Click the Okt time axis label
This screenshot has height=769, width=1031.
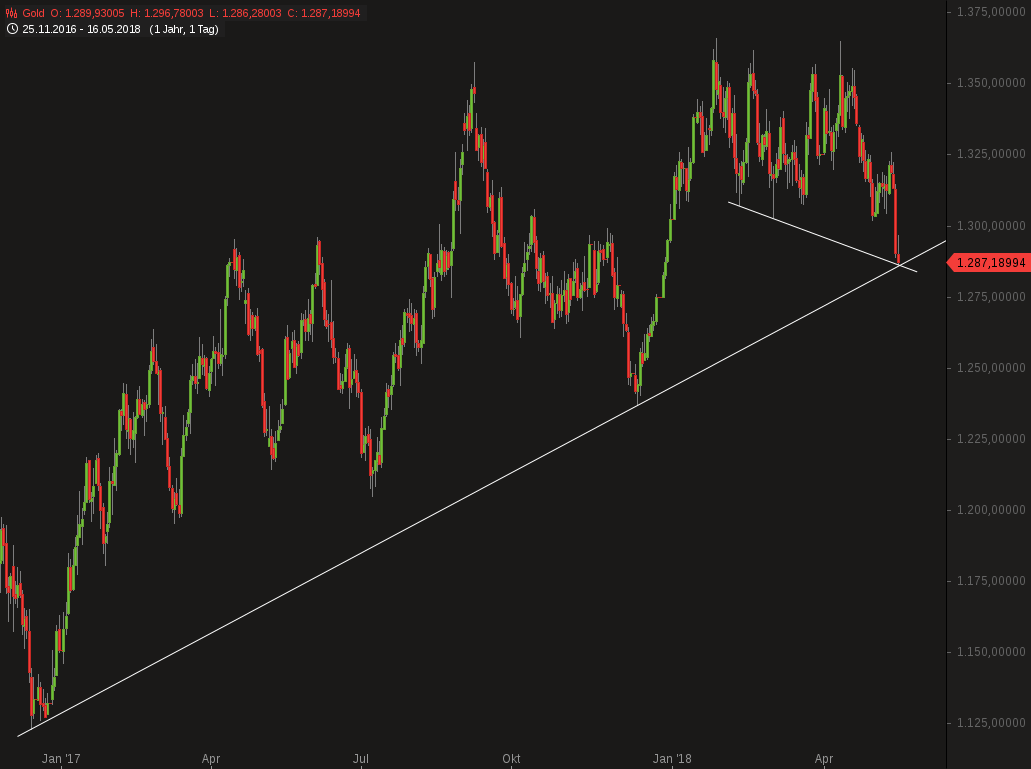(511, 758)
